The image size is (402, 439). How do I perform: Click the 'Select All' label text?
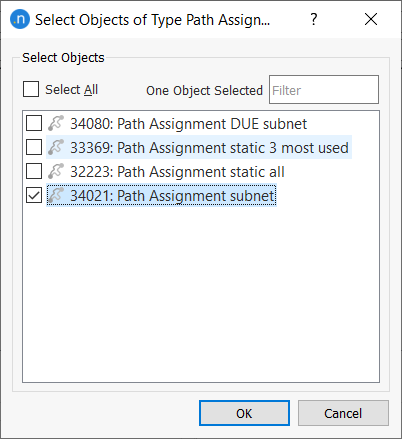coord(71,90)
